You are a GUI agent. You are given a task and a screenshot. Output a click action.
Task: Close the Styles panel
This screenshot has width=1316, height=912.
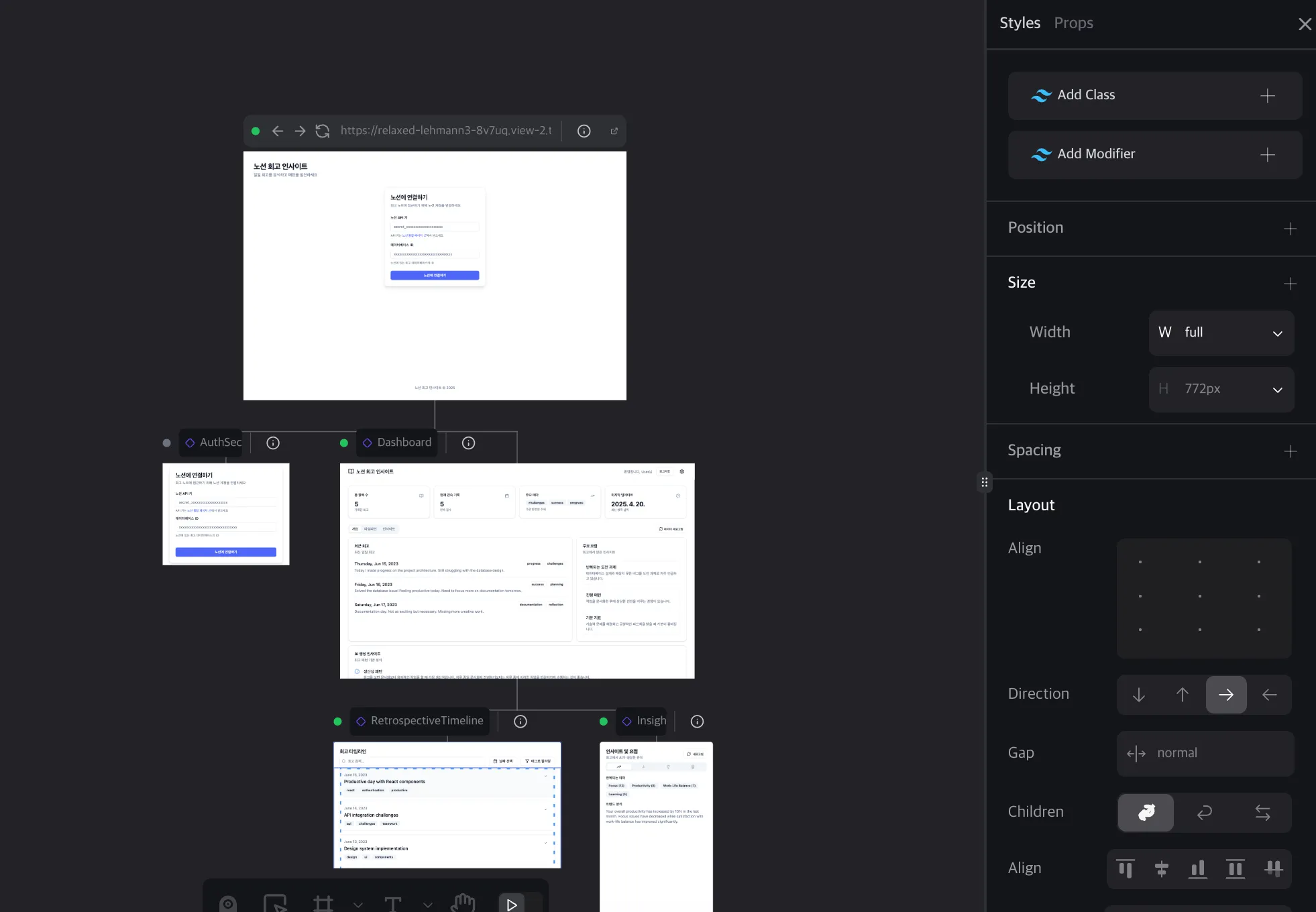click(1305, 24)
